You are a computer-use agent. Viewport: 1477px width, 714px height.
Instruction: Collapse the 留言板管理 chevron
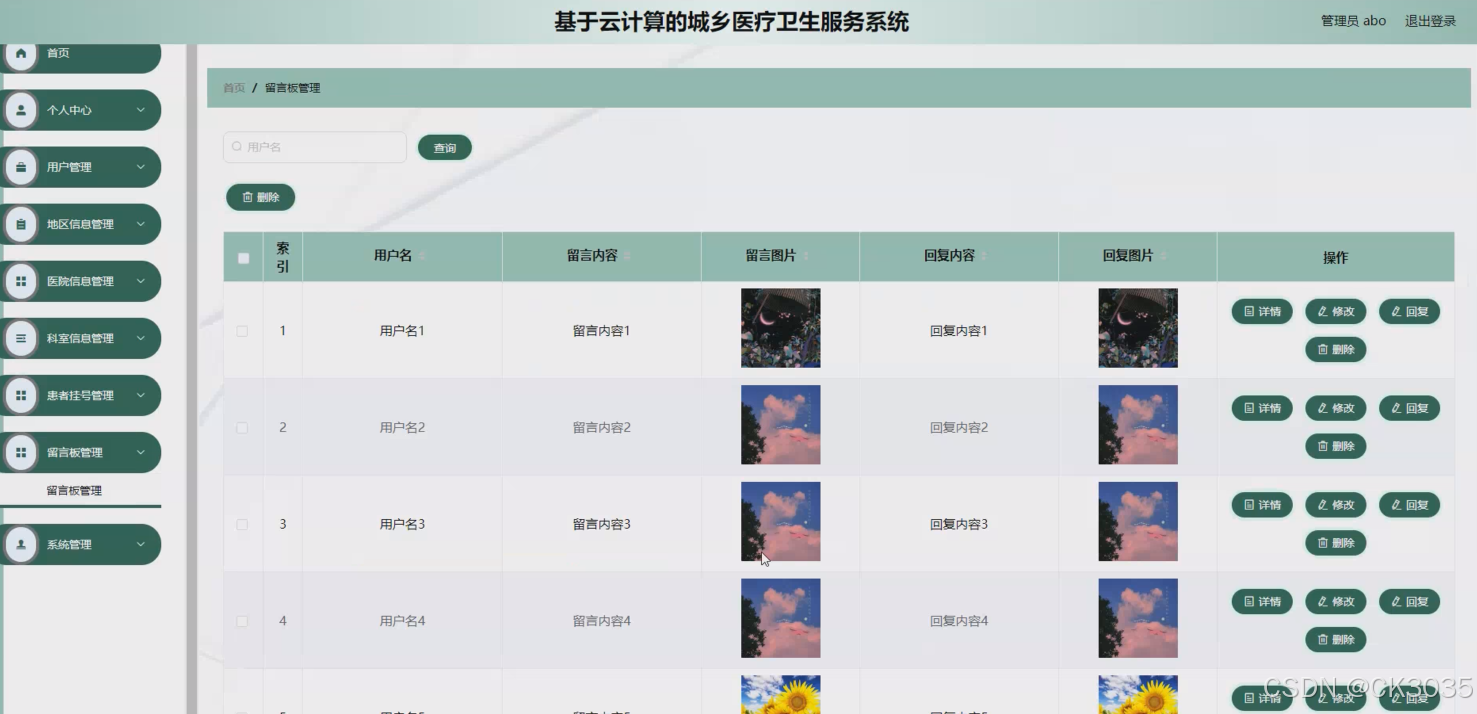click(x=141, y=452)
